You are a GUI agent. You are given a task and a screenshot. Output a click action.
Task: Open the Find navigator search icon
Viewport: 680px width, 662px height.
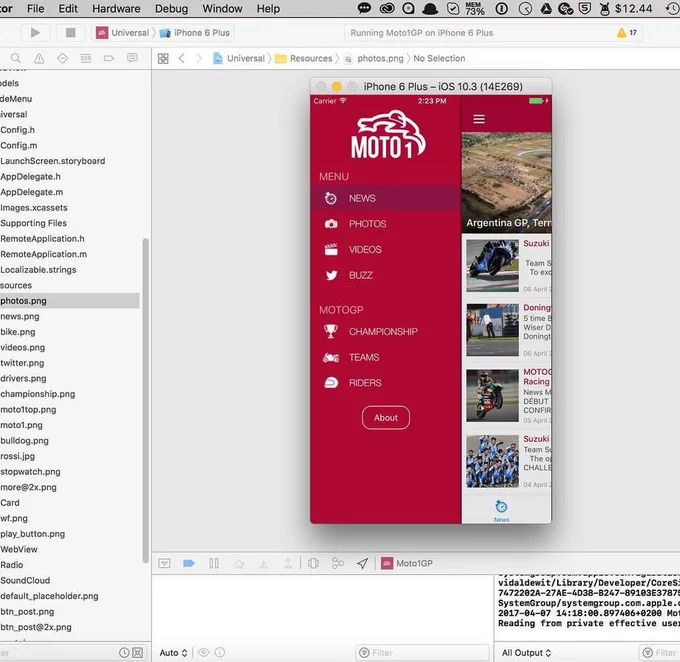click(x=16, y=58)
